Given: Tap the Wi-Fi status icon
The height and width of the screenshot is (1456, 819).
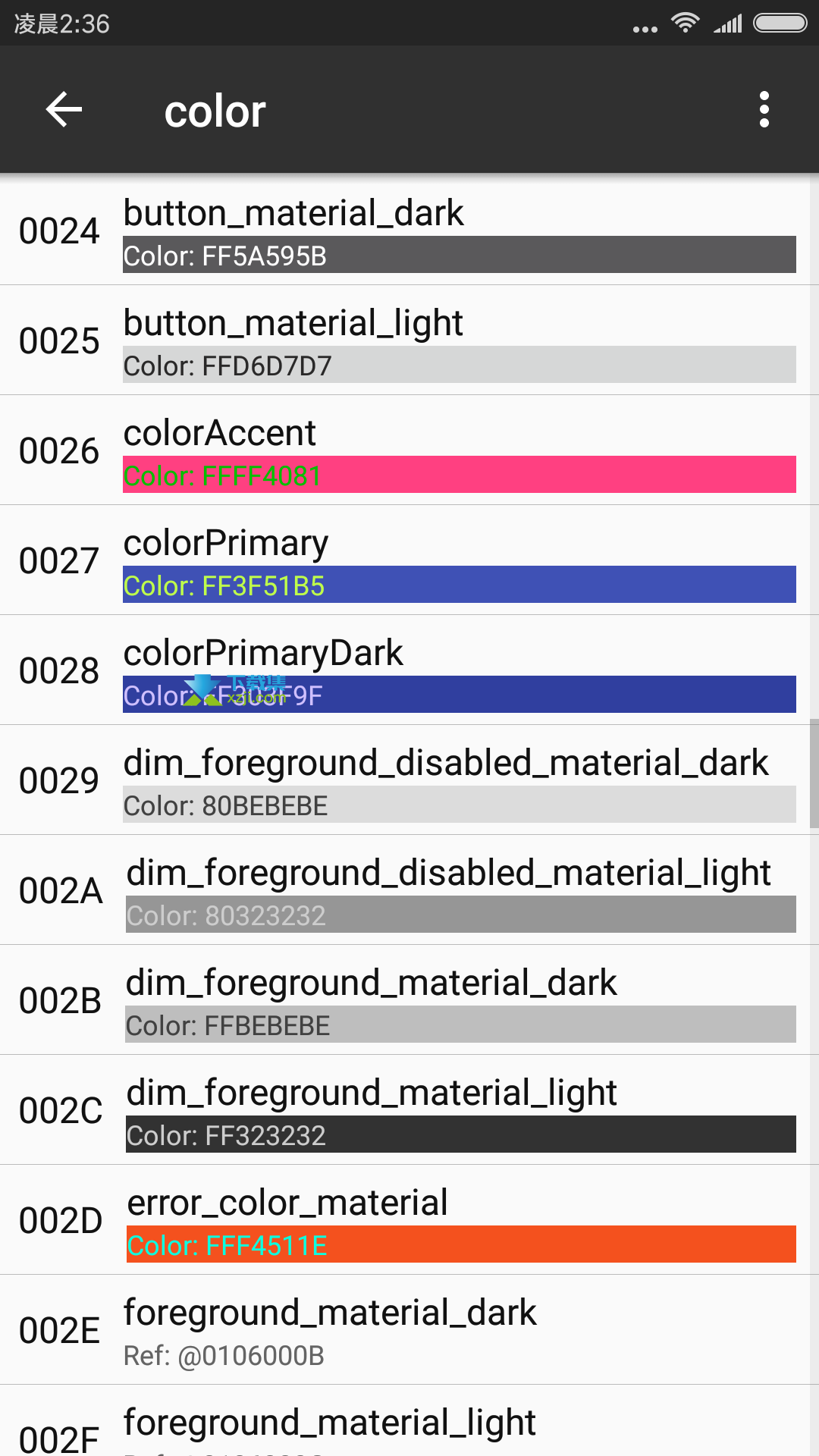Looking at the screenshot, I should [685, 23].
